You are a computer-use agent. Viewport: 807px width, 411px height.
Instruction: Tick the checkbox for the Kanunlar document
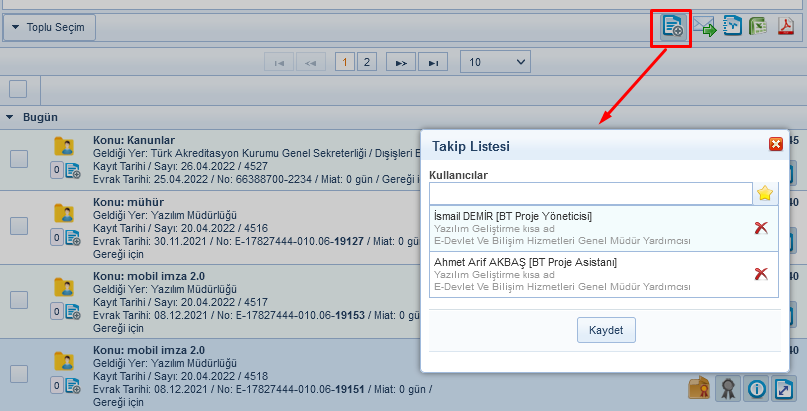(19, 158)
